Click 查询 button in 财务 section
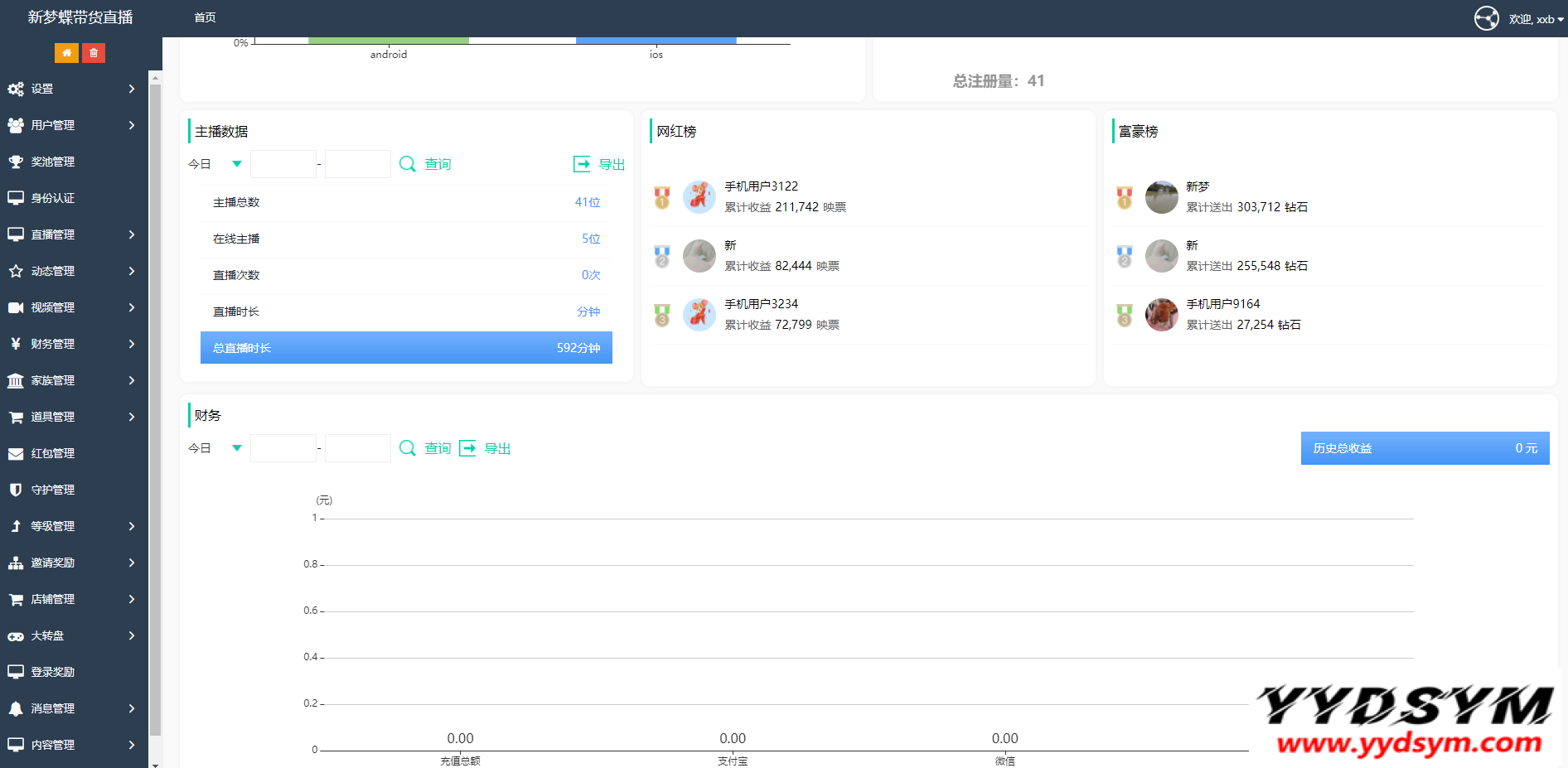The width and height of the screenshot is (1568, 768). pos(438,448)
